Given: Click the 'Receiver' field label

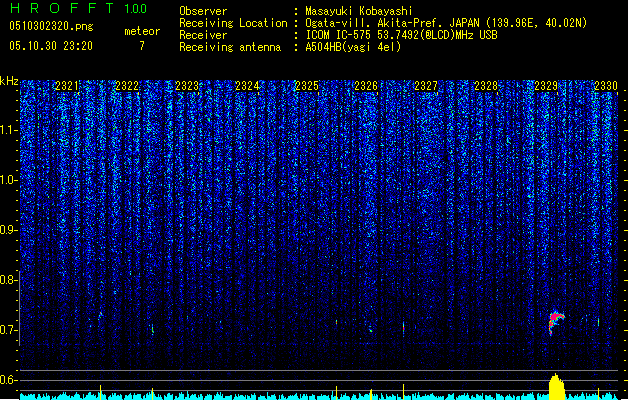Looking at the screenshot, I should [203, 35].
